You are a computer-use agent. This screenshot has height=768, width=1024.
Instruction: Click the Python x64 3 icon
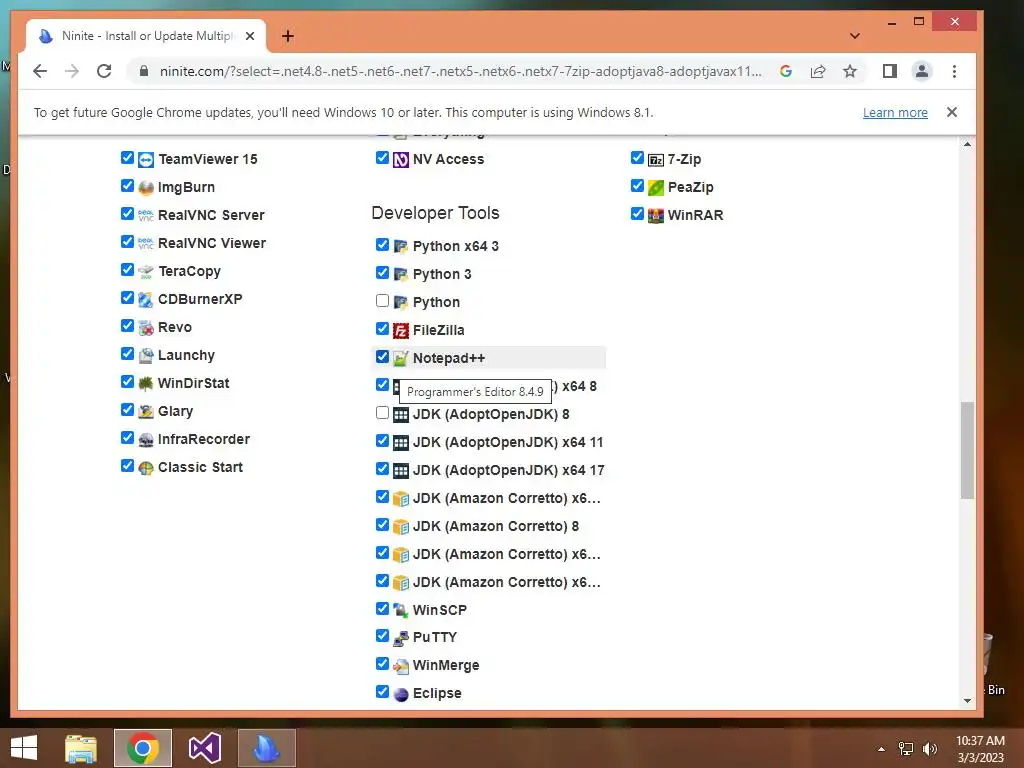tap(401, 246)
